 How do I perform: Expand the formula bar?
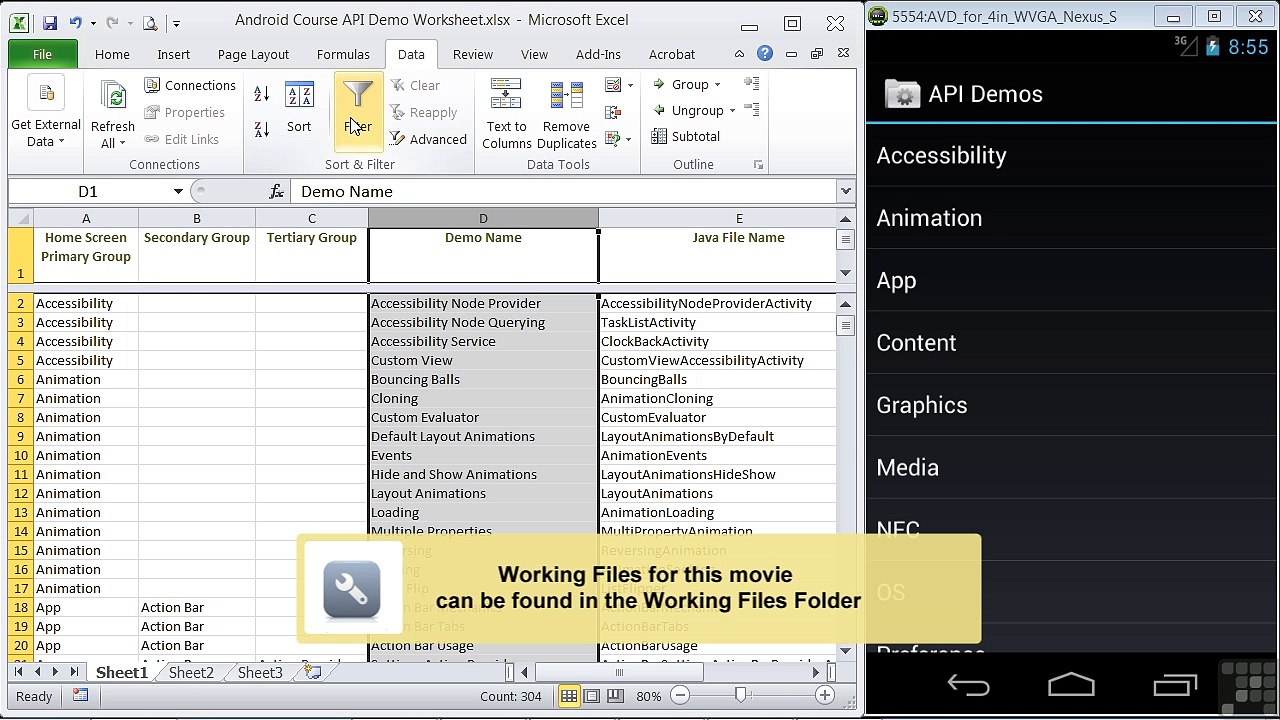pyautogui.click(x=846, y=191)
